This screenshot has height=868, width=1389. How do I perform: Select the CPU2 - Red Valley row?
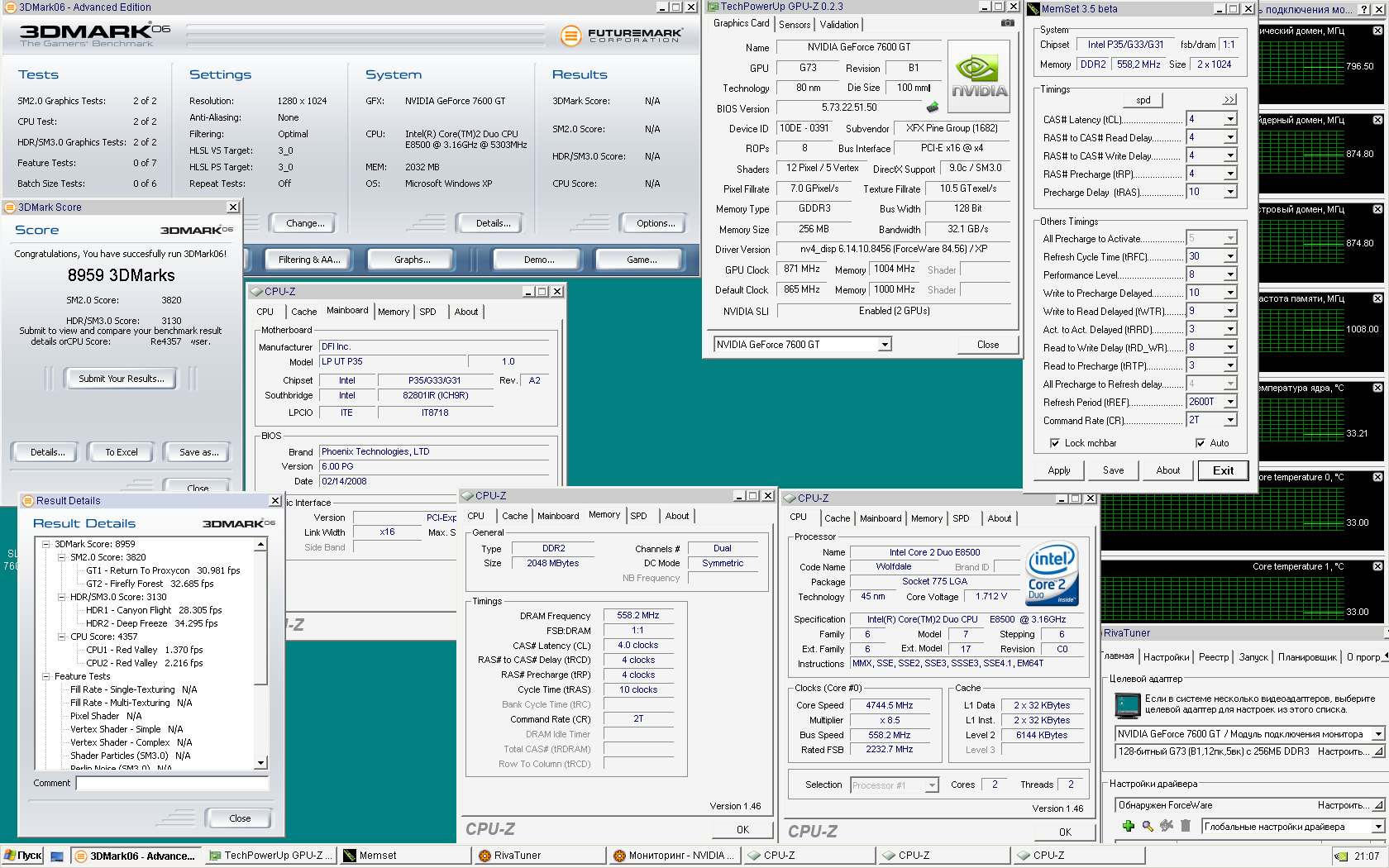(144, 663)
